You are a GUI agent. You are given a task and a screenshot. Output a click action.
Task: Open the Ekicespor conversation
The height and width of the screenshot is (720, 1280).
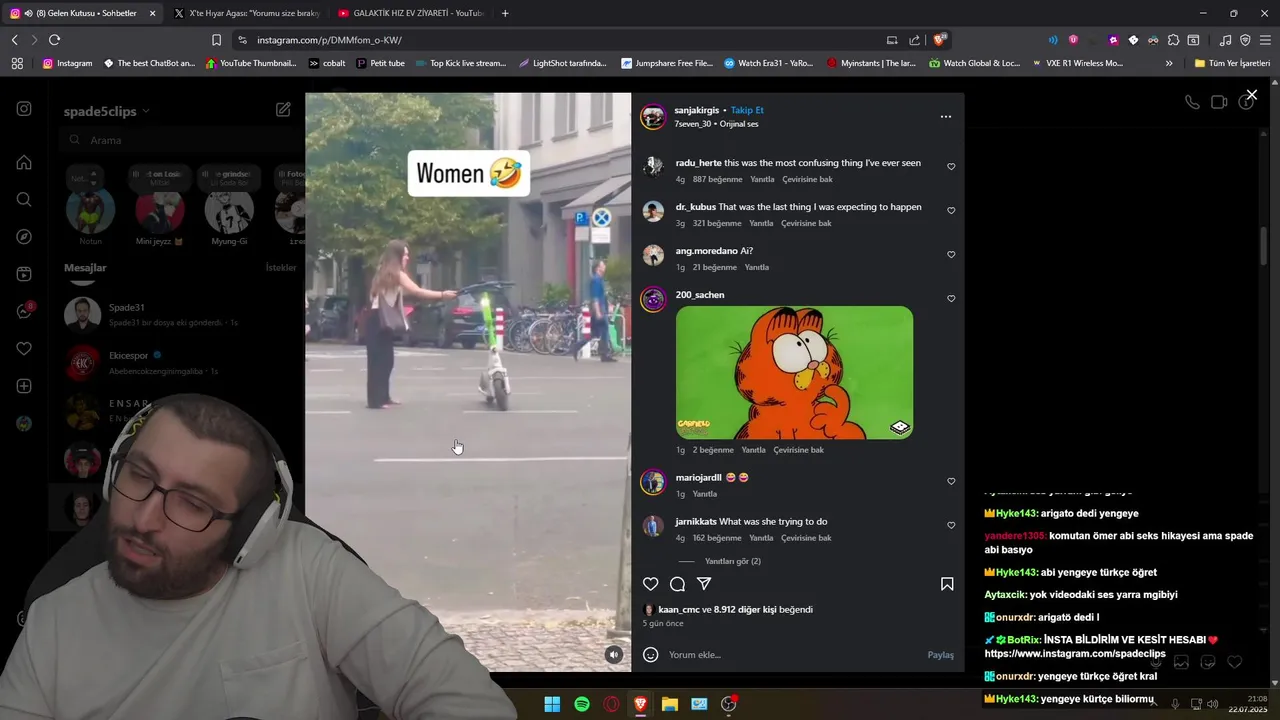[176, 362]
